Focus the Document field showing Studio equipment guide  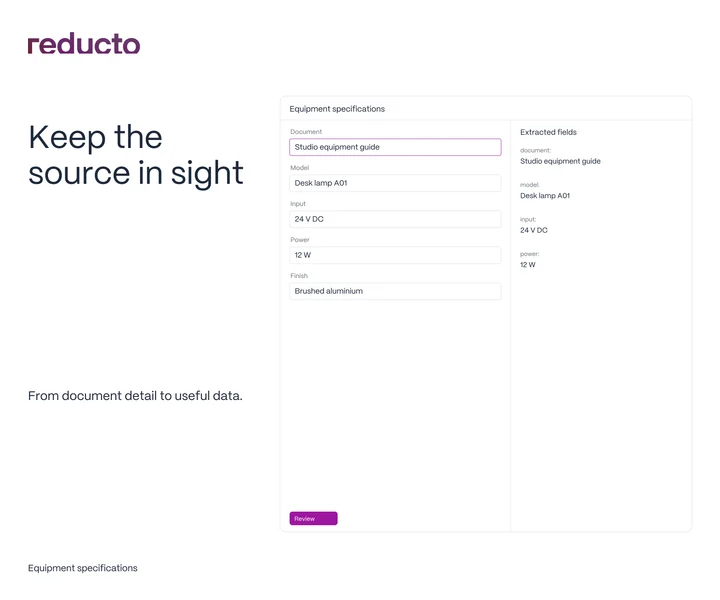click(395, 147)
